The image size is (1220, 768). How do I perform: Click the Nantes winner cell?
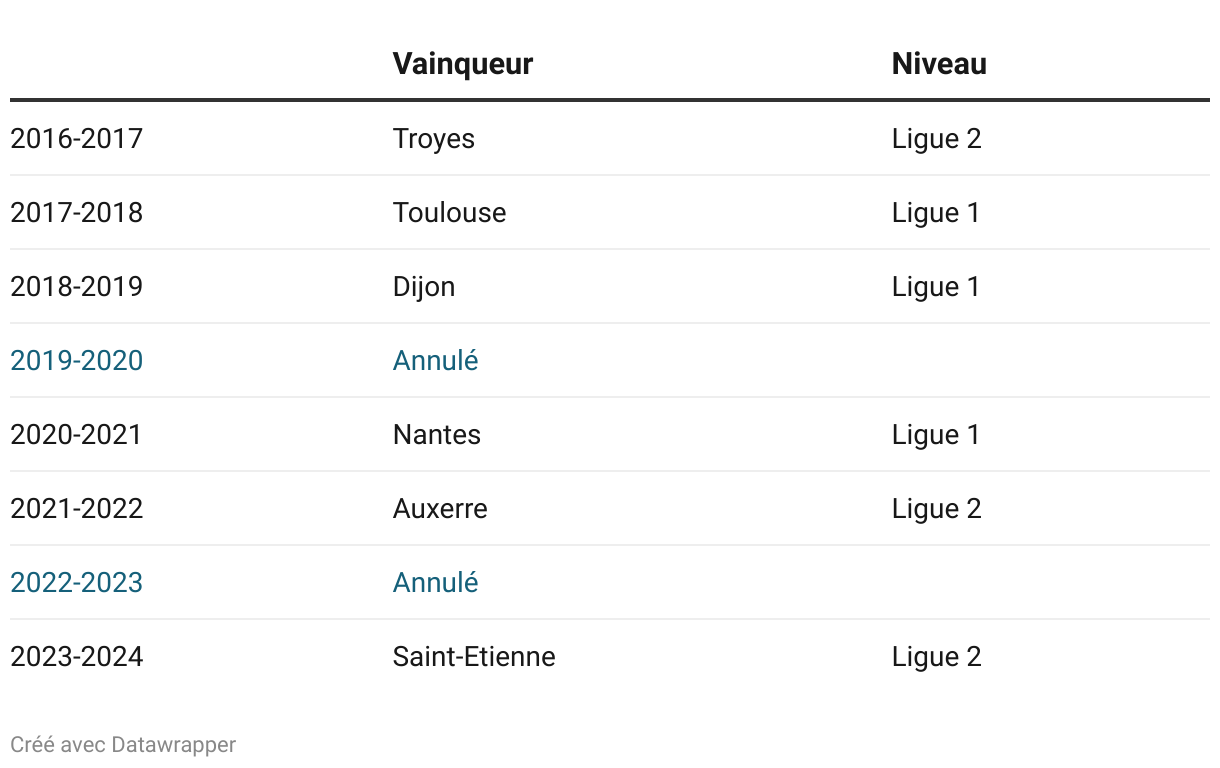coord(437,434)
